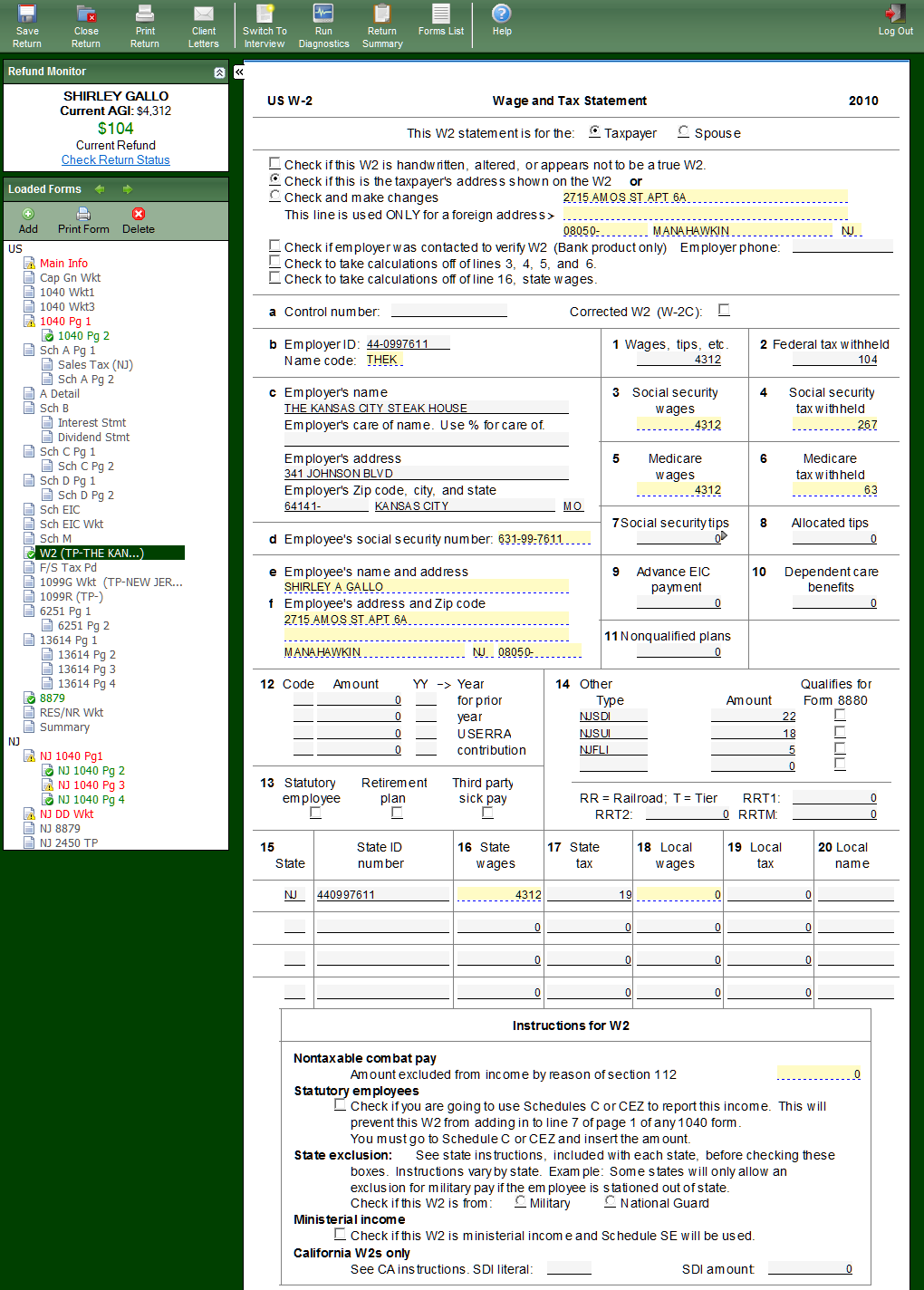
Task: Select the Spouse radio button
Action: pyautogui.click(x=684, y=132)
